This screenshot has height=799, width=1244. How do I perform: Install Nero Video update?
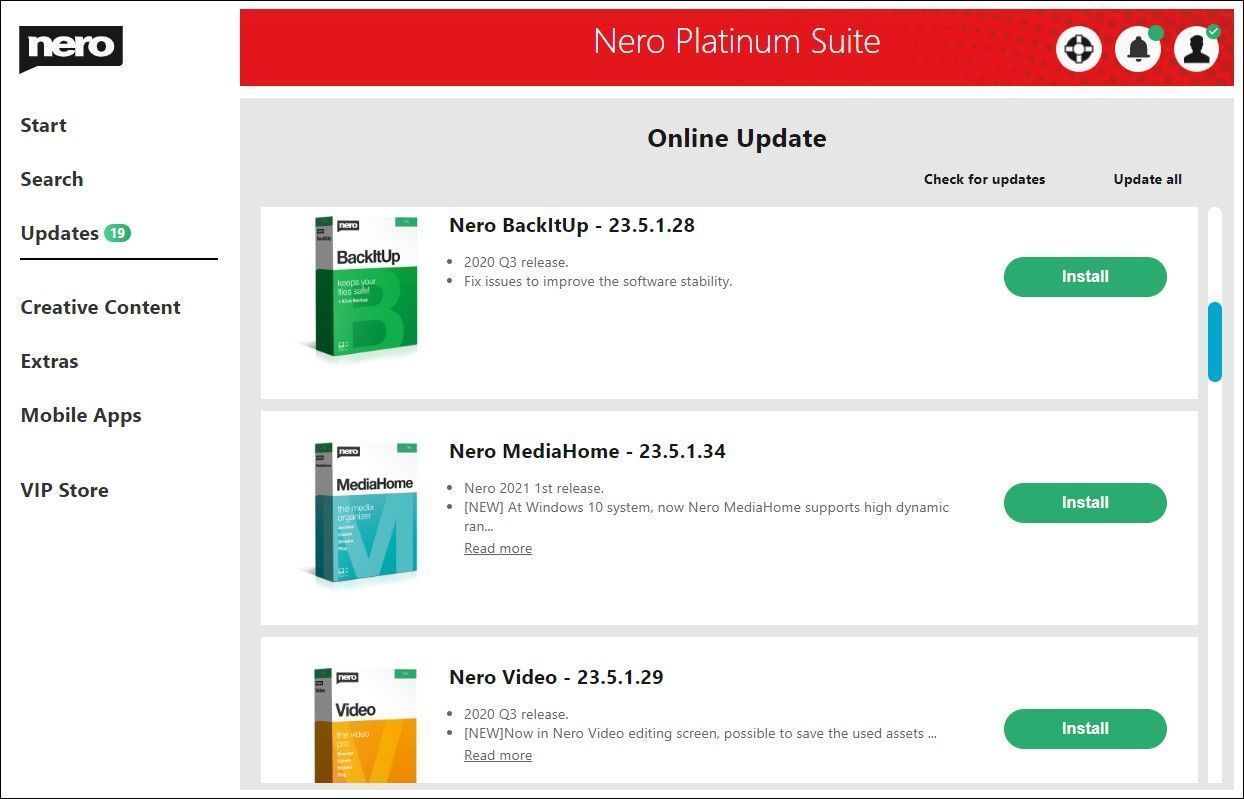[x=1085, y=729]
